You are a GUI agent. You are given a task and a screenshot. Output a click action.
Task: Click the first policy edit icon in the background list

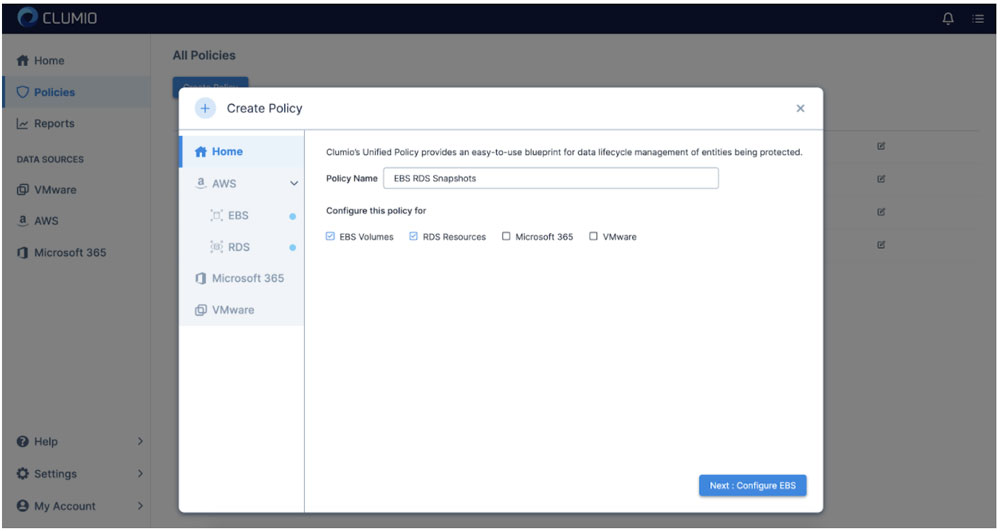(881, 146)
